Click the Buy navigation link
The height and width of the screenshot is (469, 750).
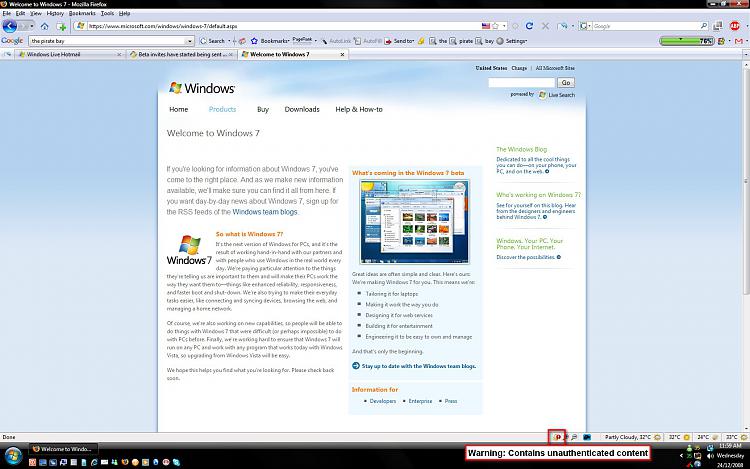point(263,109)
